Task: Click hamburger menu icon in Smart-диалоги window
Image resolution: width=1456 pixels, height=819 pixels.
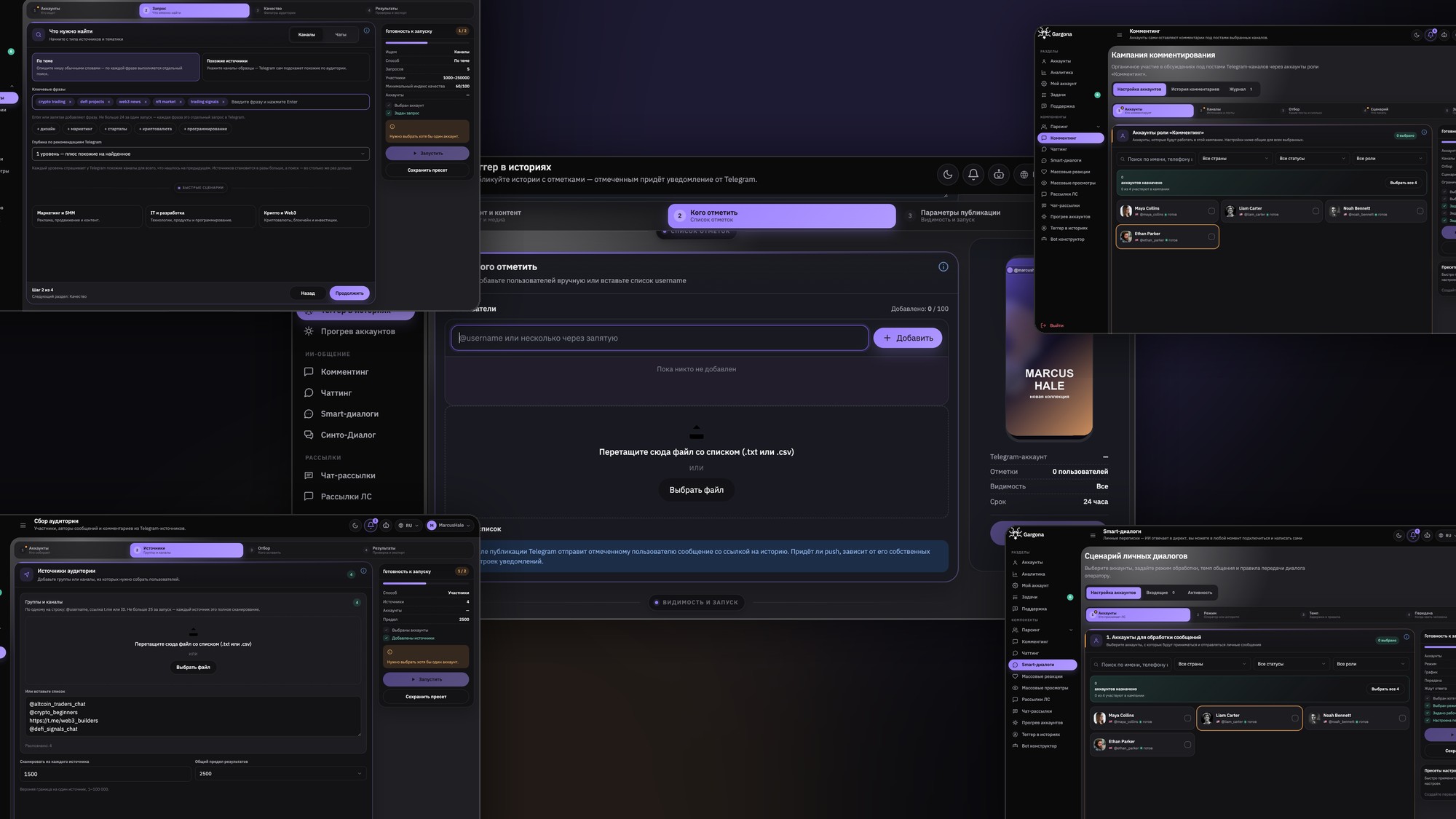Action: pyautogui.click(x=1093, y=535)
